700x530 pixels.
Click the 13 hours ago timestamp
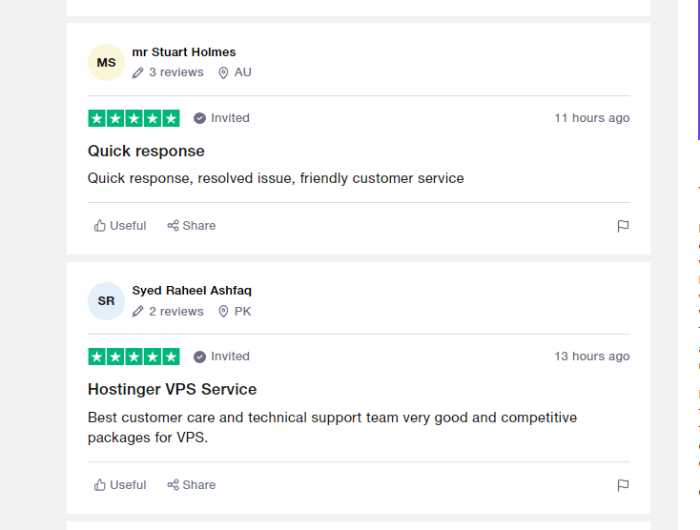pos(592,356)
